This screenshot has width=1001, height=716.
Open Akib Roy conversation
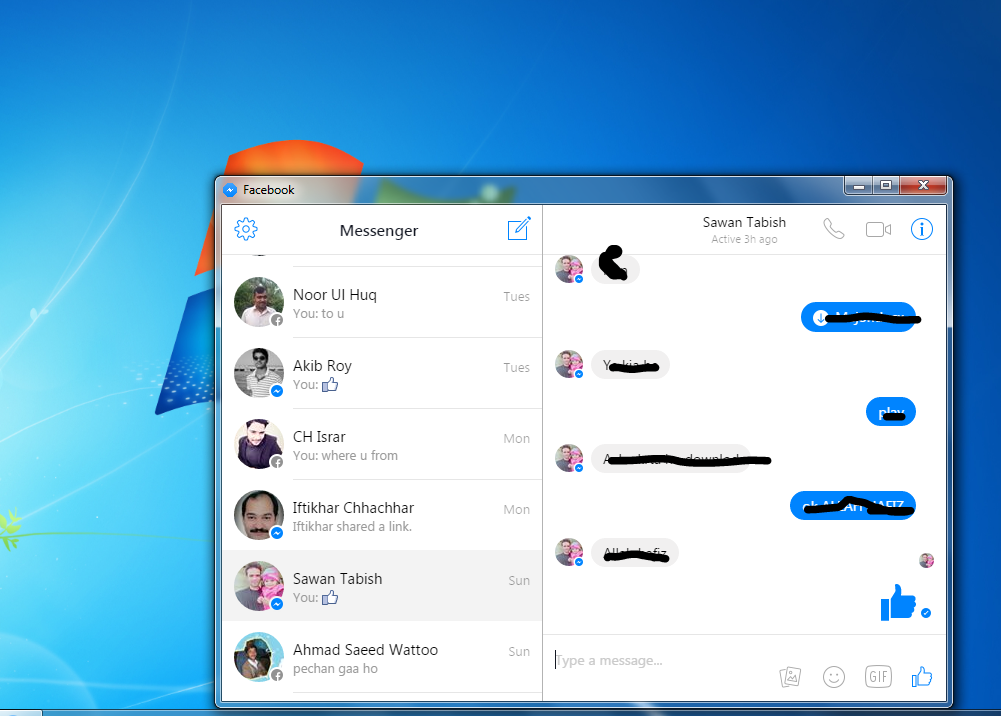(382, 373)
